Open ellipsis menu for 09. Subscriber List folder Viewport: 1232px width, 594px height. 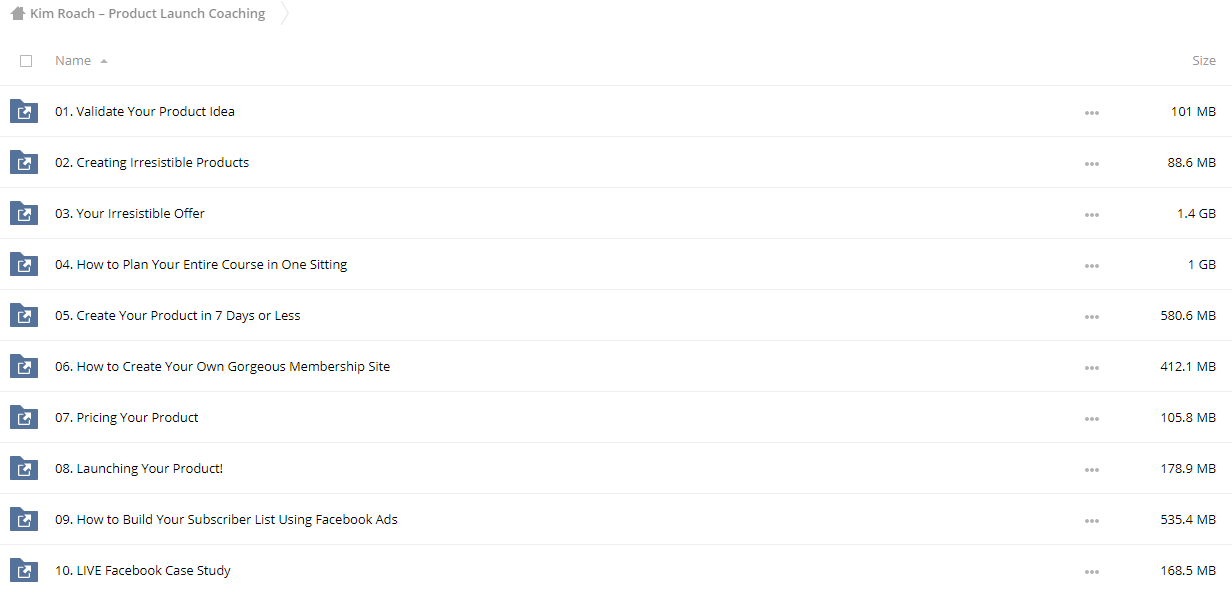click(1092, 520)
